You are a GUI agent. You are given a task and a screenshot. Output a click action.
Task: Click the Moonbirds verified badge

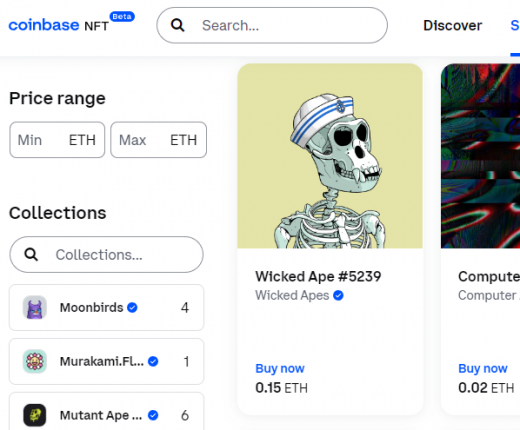pyautogui.click(x=132, y=307)
